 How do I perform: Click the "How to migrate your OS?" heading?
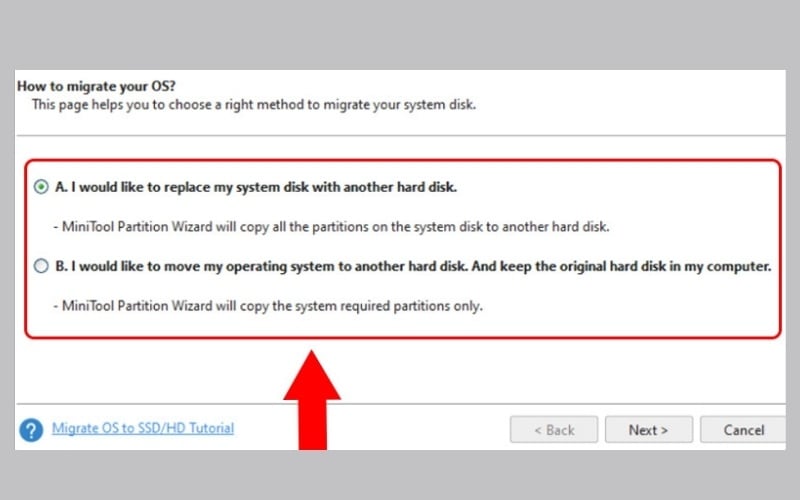85,87
